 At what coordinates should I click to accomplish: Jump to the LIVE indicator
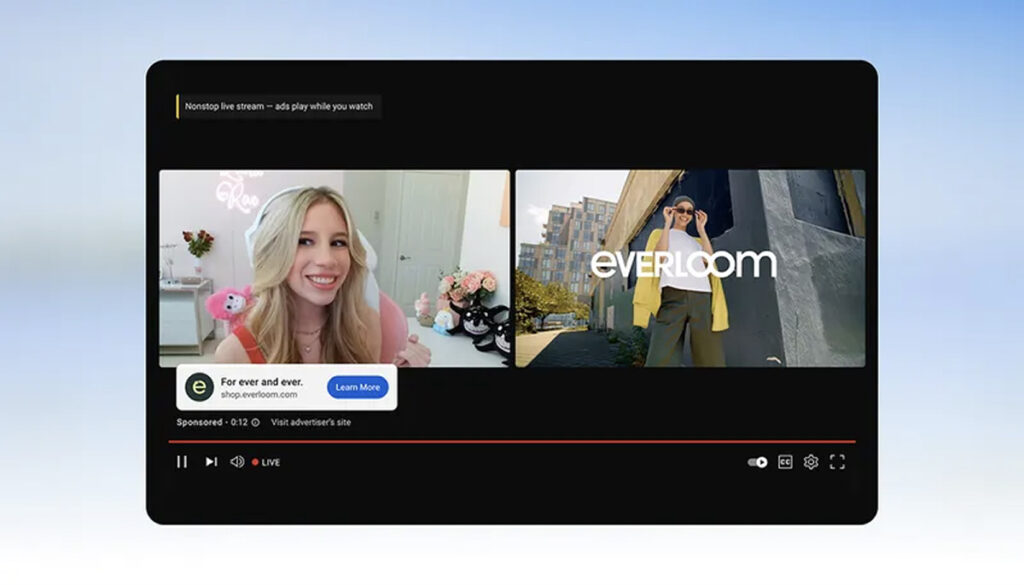pos(266,462)
